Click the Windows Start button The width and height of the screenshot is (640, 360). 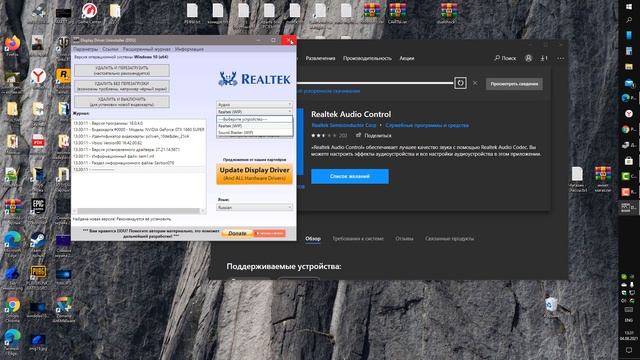[629, 7]
